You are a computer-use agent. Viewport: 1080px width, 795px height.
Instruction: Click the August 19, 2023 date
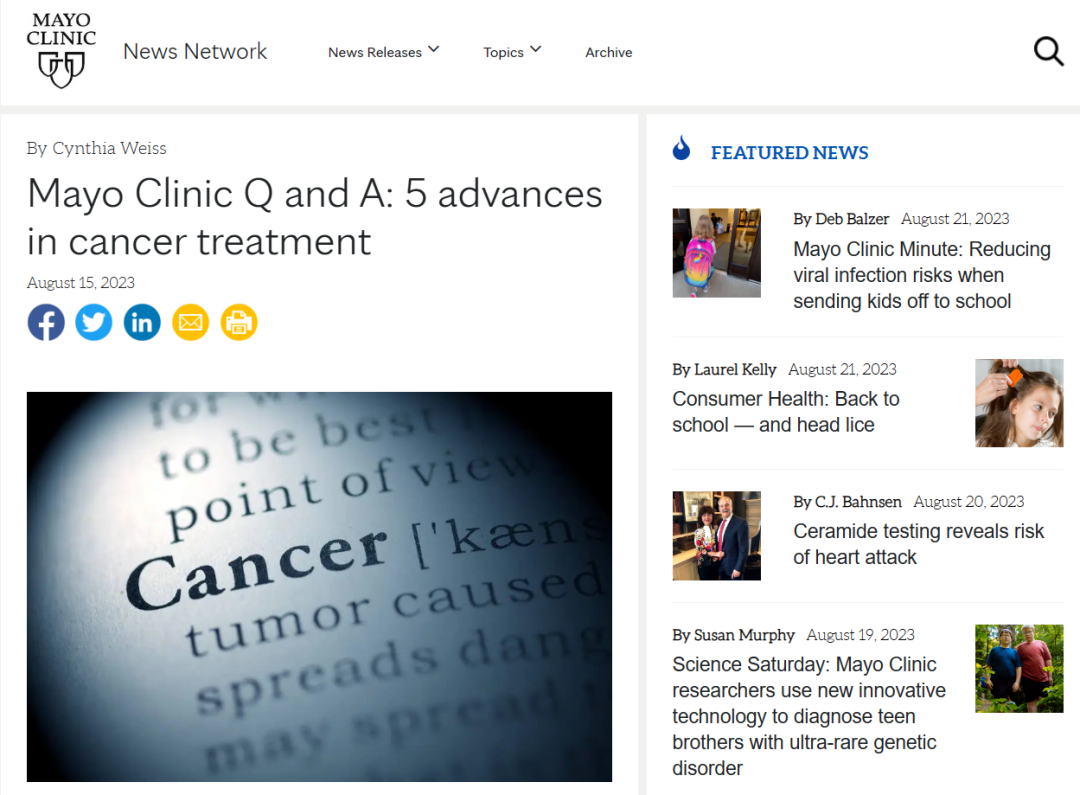861,634
